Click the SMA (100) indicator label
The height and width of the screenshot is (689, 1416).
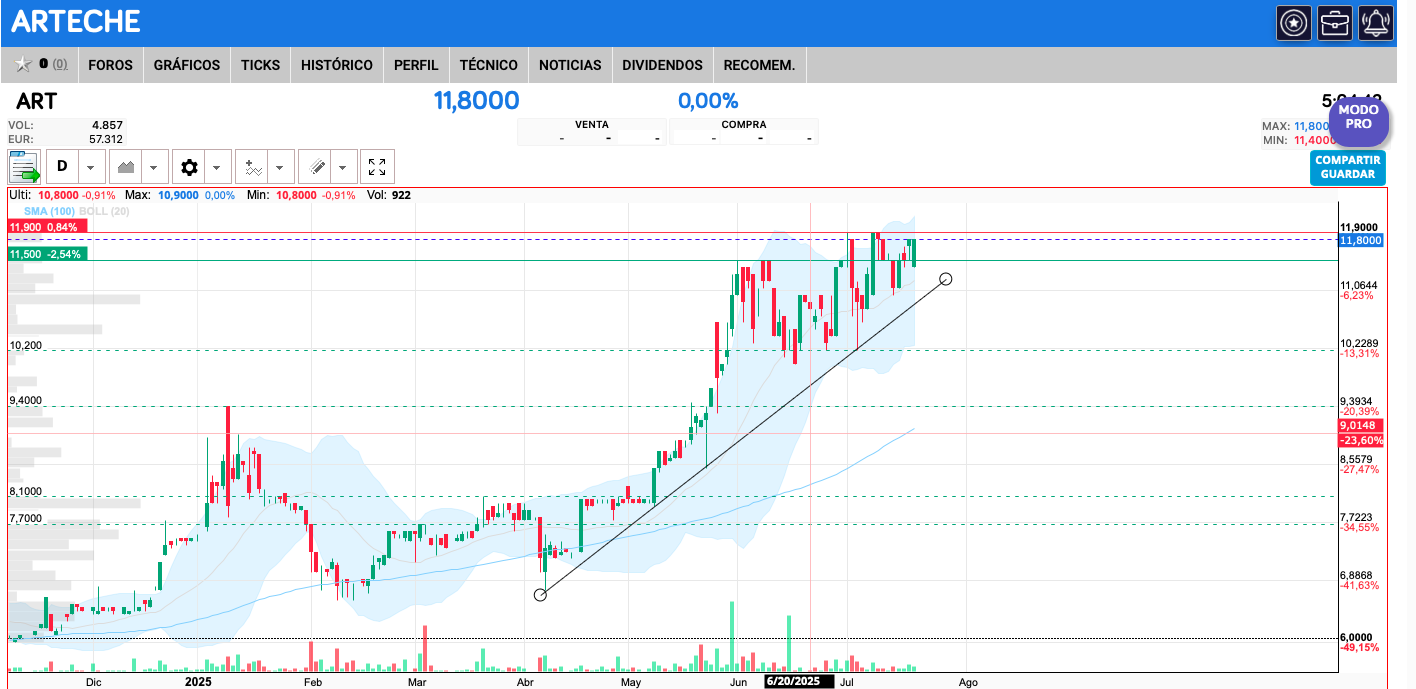[50, 211]
